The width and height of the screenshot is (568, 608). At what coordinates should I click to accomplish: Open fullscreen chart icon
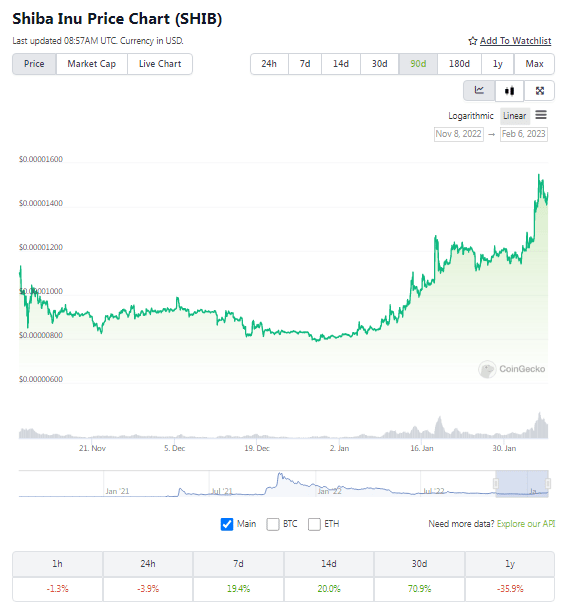539,91
